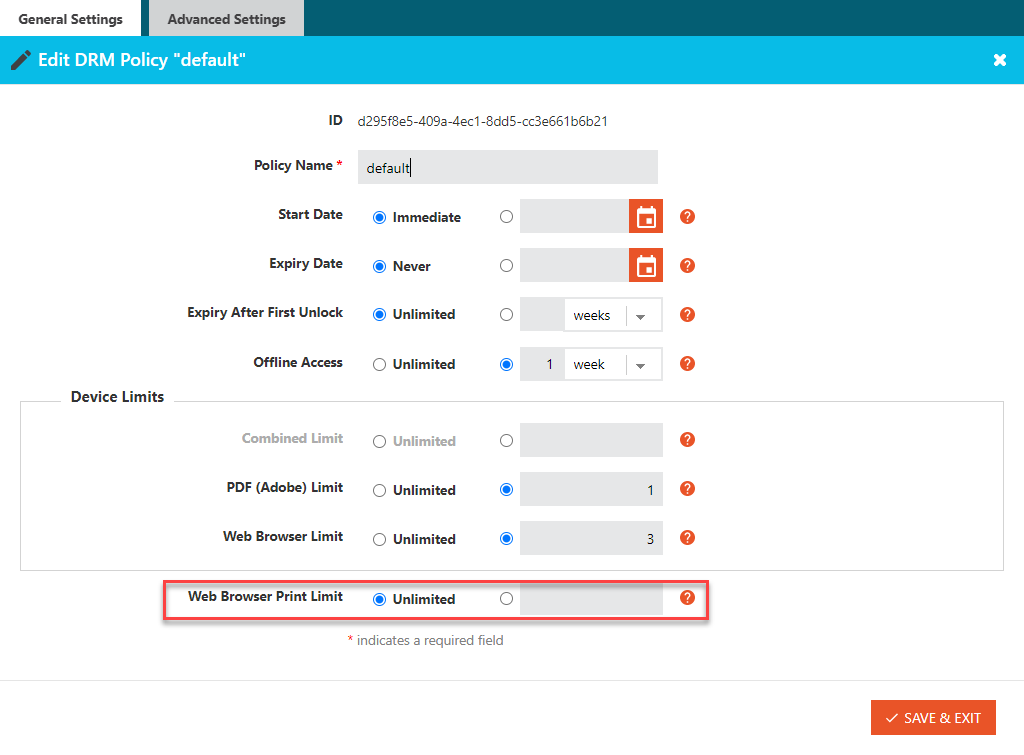
Task: Select numeric PDF (Adobe) Limit radio
Action: point(506,490)
